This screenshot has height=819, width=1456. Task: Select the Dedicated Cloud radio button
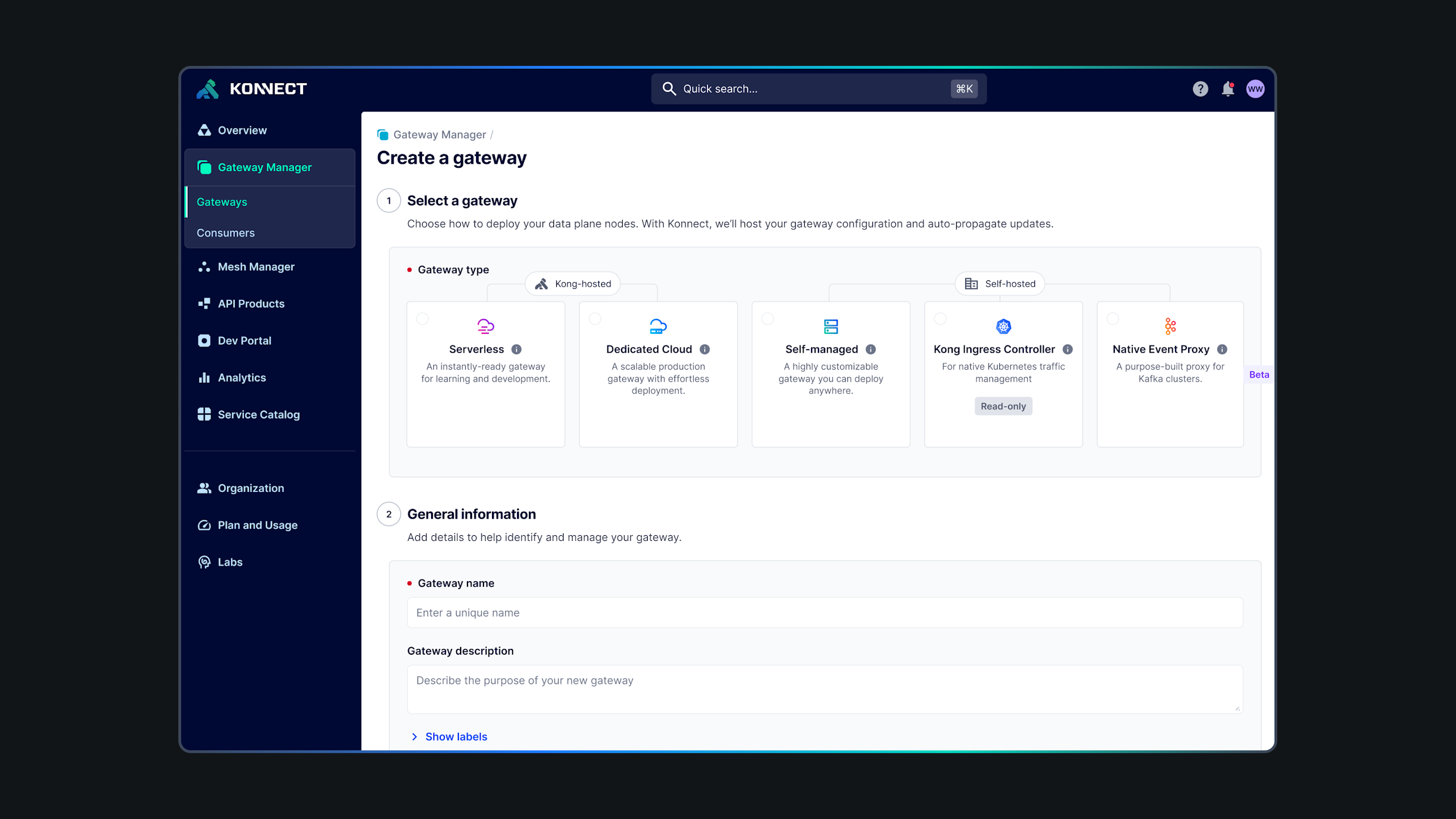click(595, 318)
